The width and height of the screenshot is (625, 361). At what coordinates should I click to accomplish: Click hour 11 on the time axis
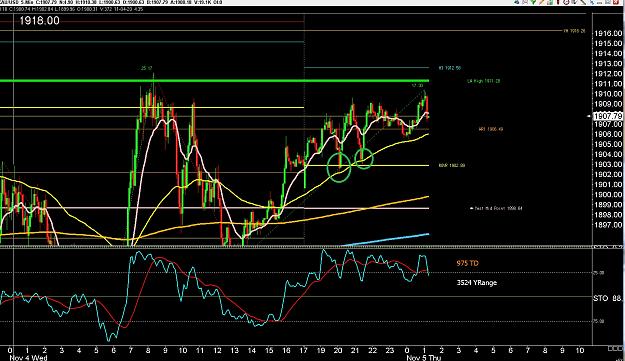pyautogui.click(x=200, y=351)
